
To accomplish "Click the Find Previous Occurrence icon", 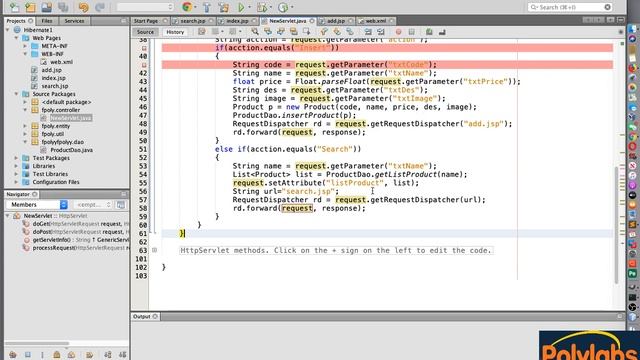I will pyautogui.click(x=268, y=31).
